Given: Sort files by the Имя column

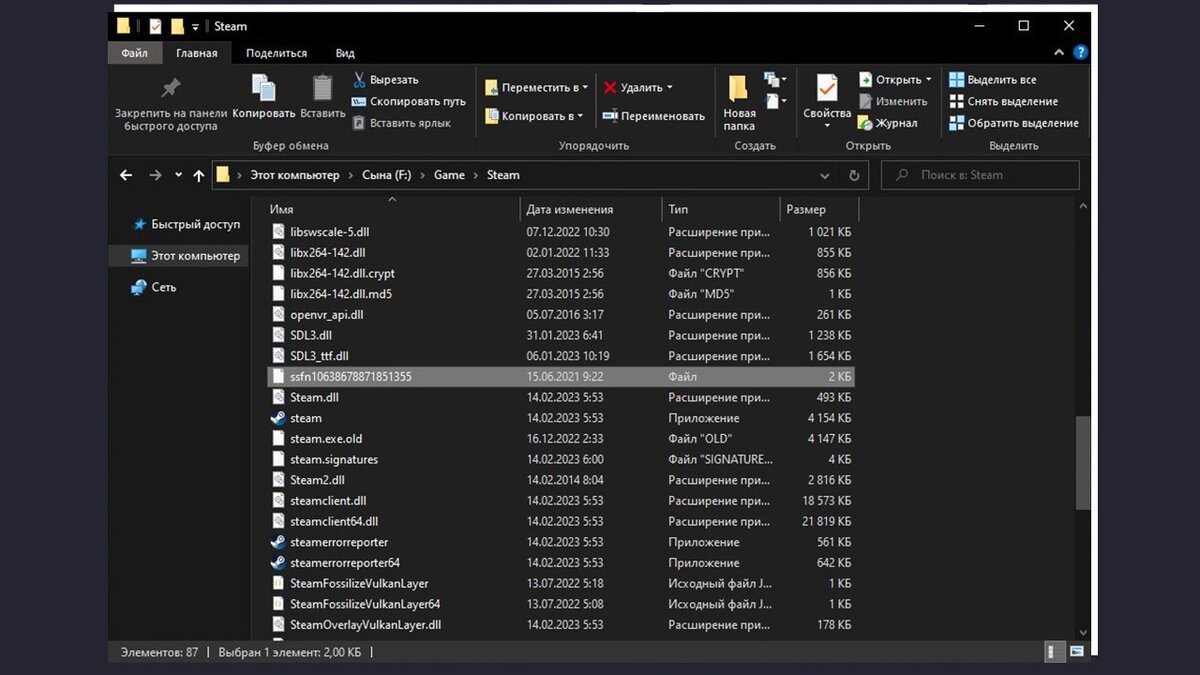Looking at the screenshot, I should coord(394,210).
